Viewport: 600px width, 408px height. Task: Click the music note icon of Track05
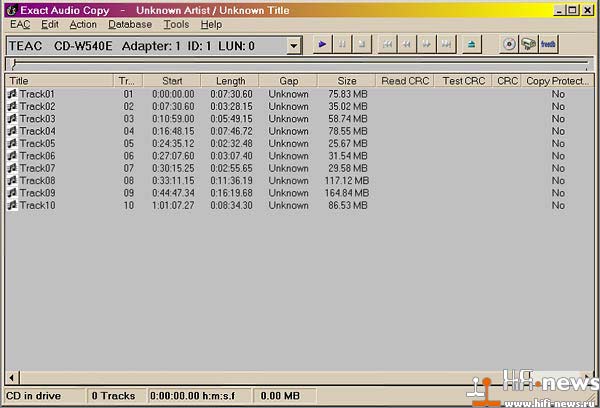tap(13, 144)
